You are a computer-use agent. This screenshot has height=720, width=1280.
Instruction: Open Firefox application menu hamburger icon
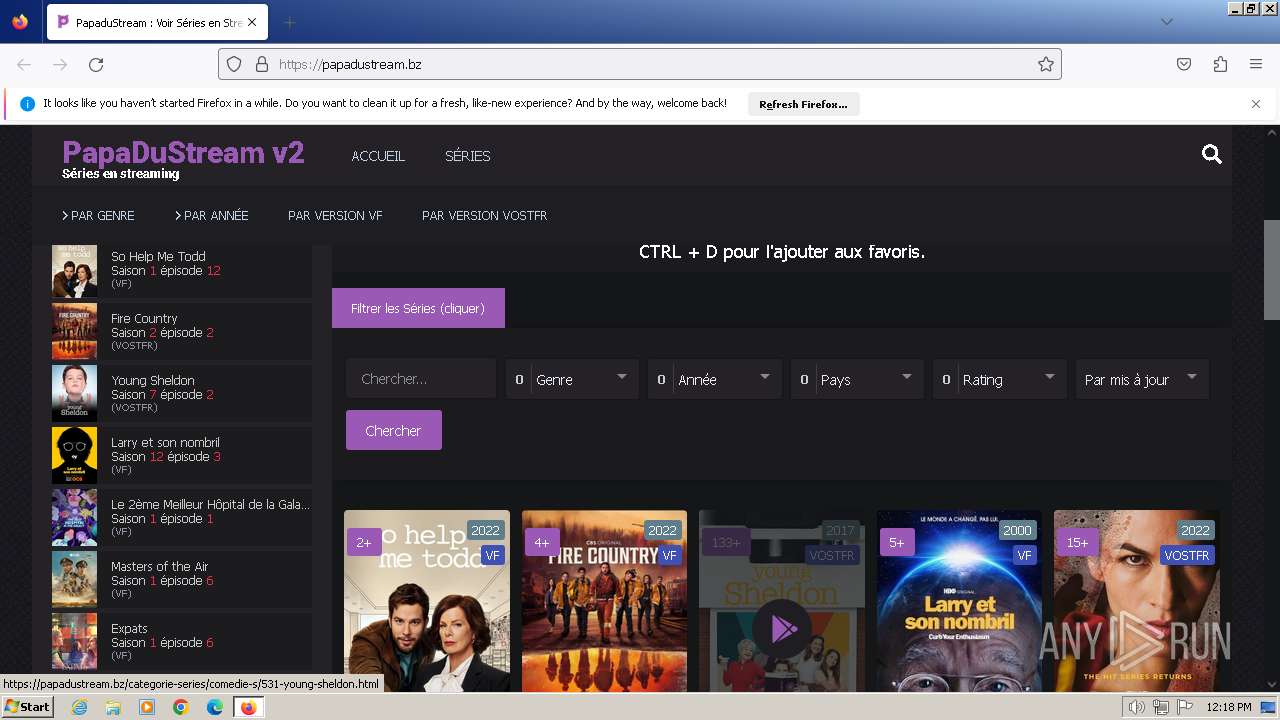1256,64
